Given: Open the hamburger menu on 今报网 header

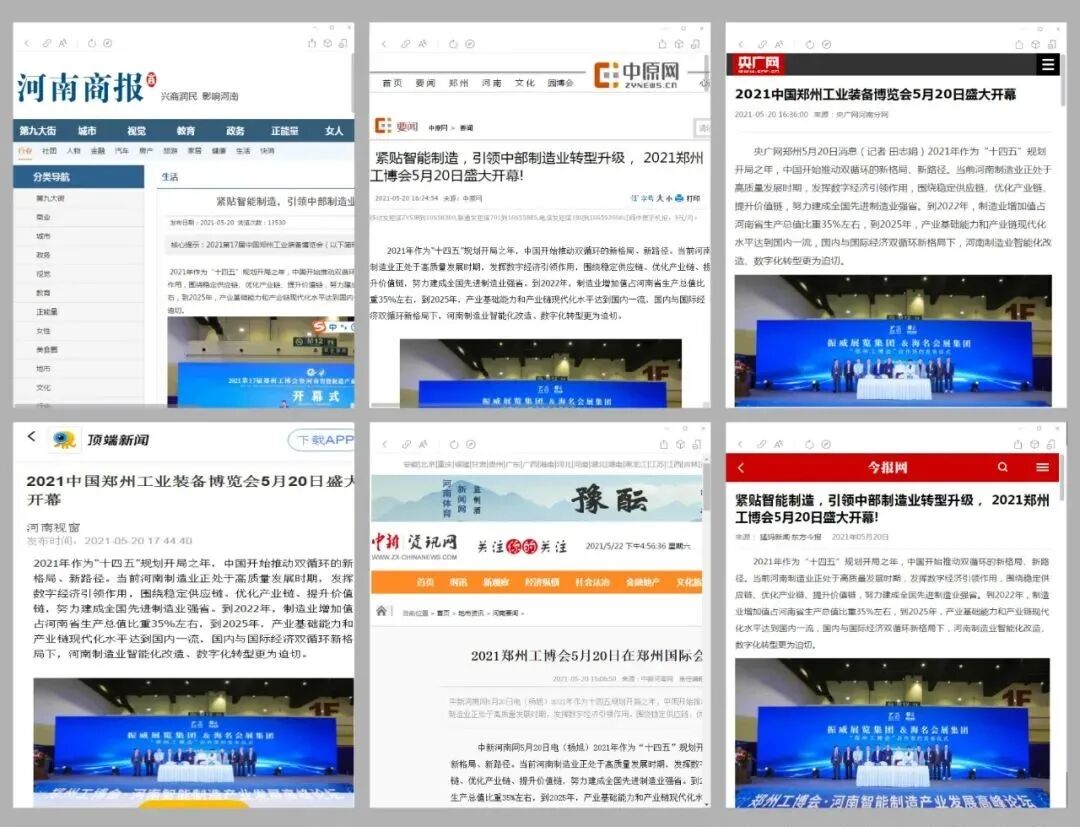Looking at the screenshot, I should 1042,467.
